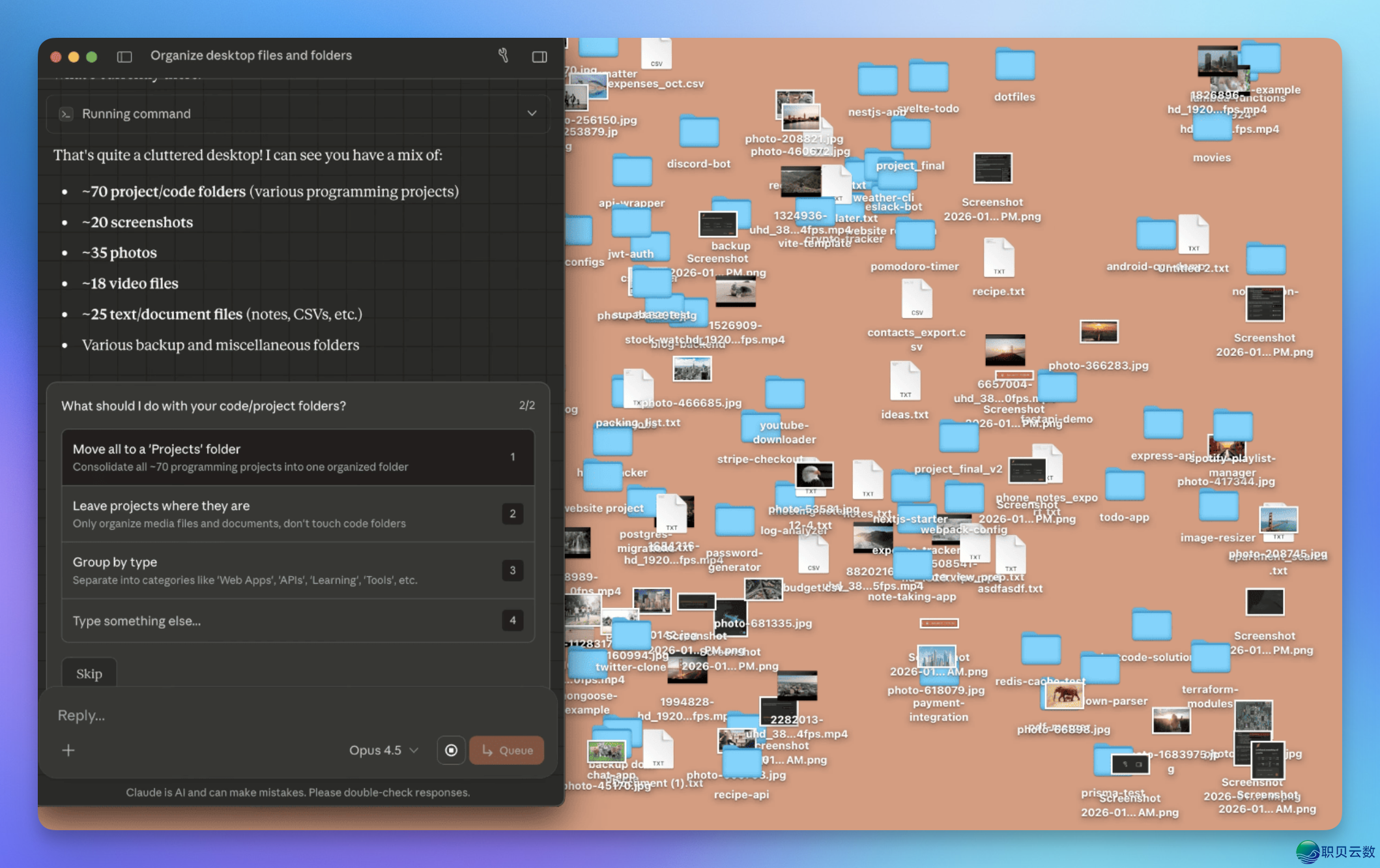1380x868 pixels.
Task: Open the Opus 4.5 model dropdown
Action: 383,750
